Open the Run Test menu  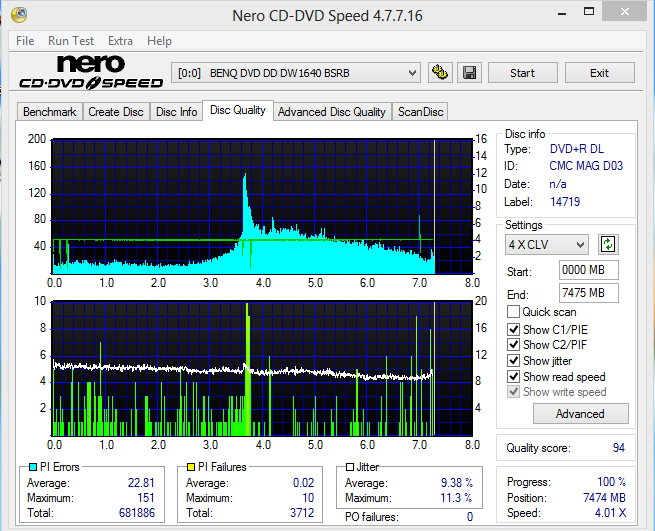click(x=71, y=41)
